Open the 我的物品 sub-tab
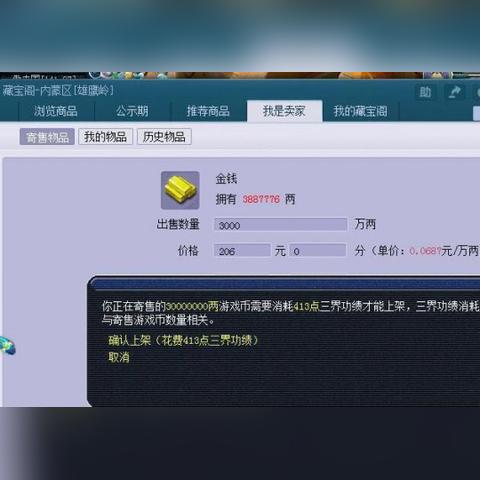Screen dimensions: 480x480 coord(105,137)
